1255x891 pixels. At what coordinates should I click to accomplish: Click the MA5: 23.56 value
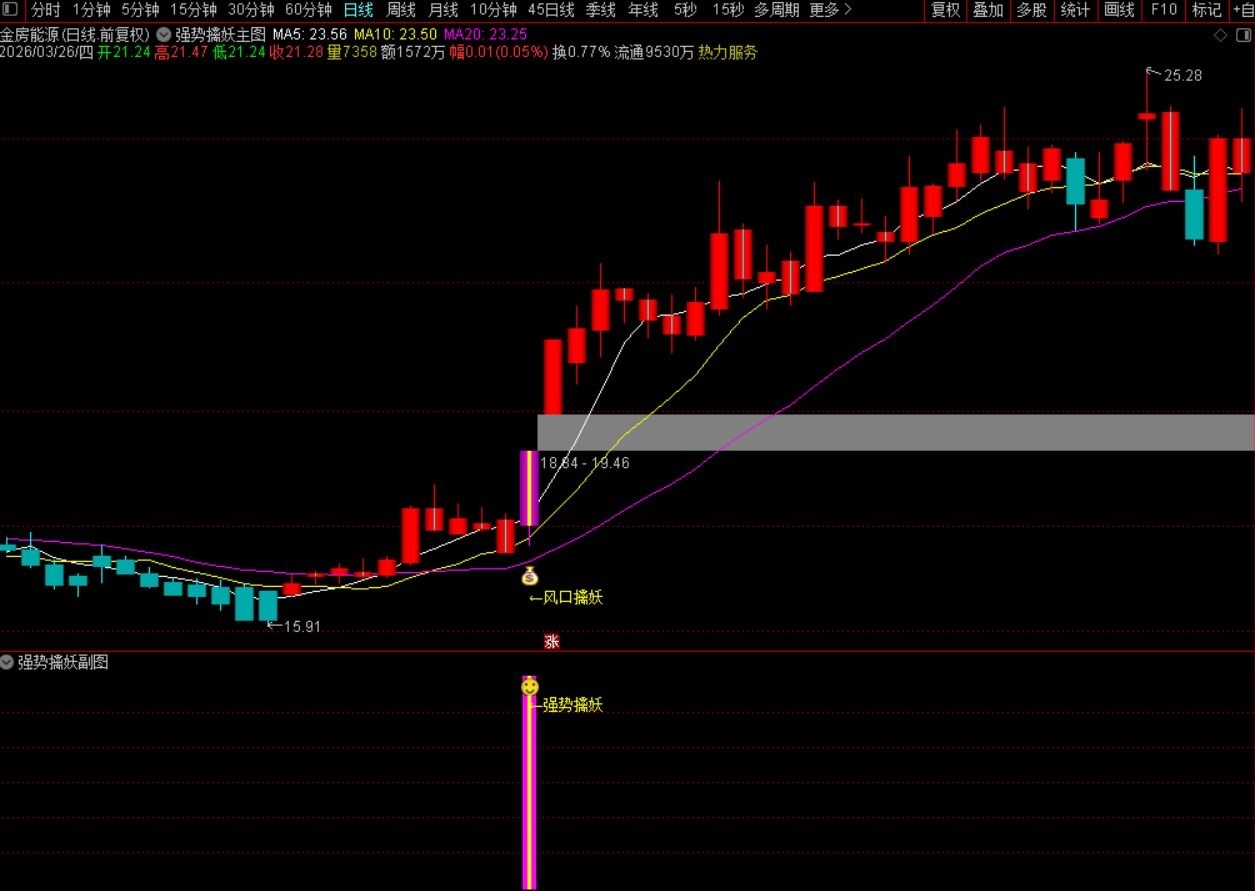tap(309, 33)
